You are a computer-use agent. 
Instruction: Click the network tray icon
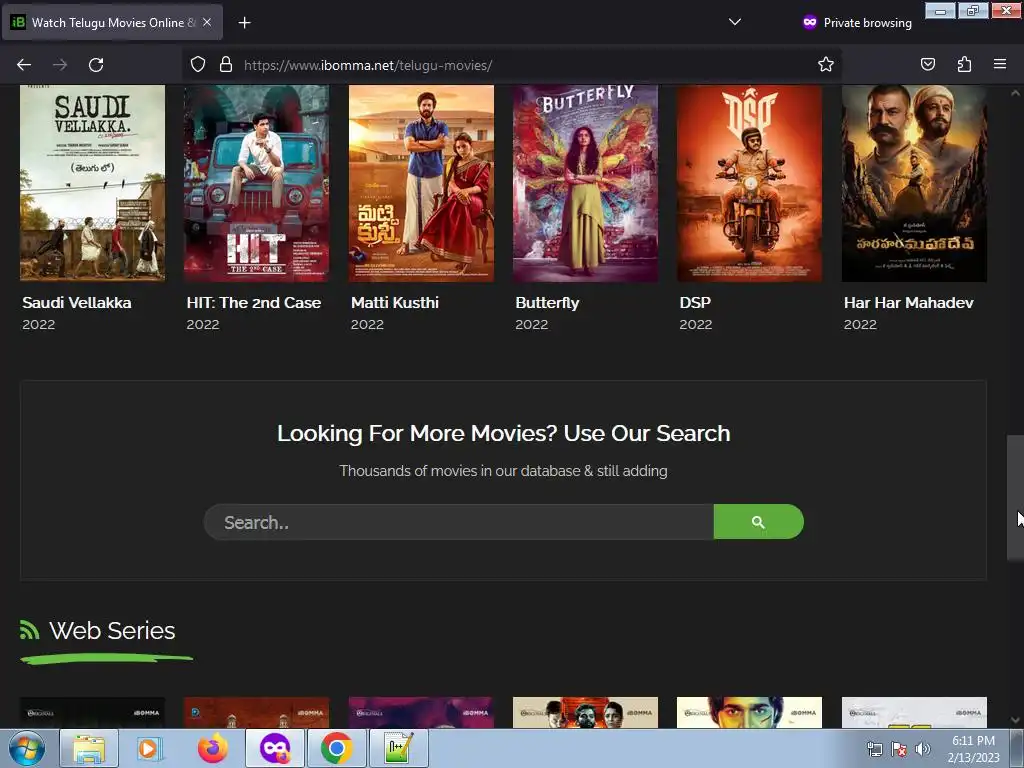pyautogui.click(x=874, y=749)
